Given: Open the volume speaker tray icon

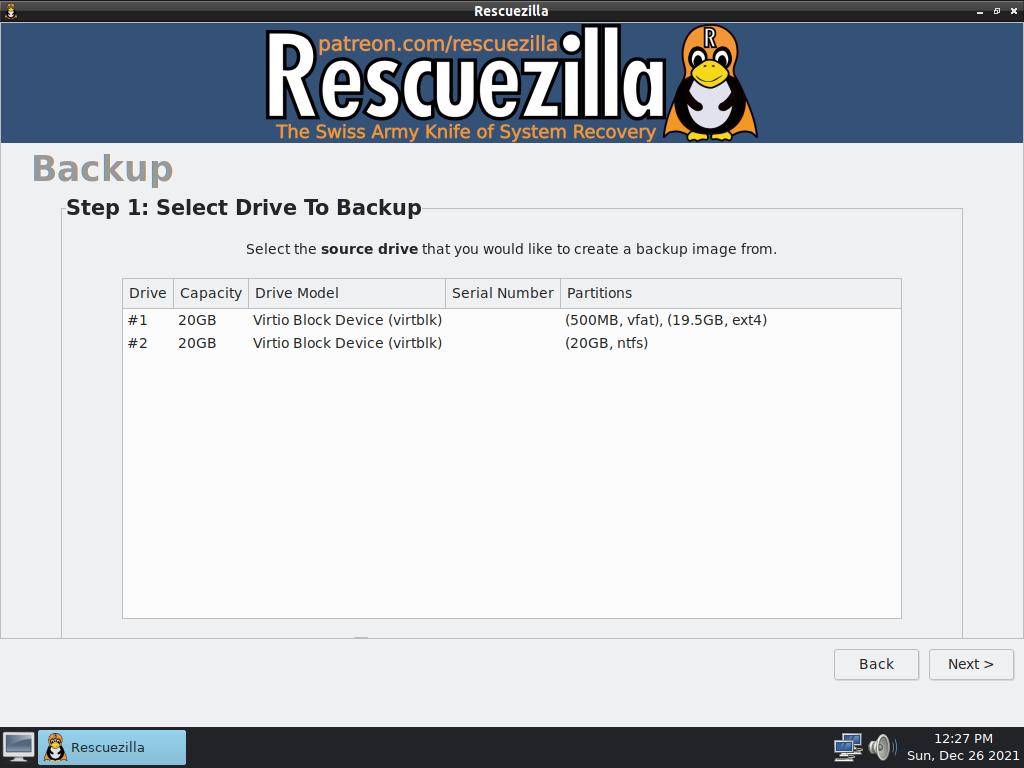Looking at the screenshot, I should (x=882, y=747).
